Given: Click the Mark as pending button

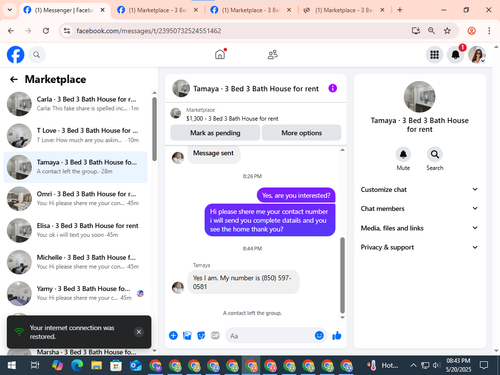Looking at the screenshot, I should (x=215, y=133).
